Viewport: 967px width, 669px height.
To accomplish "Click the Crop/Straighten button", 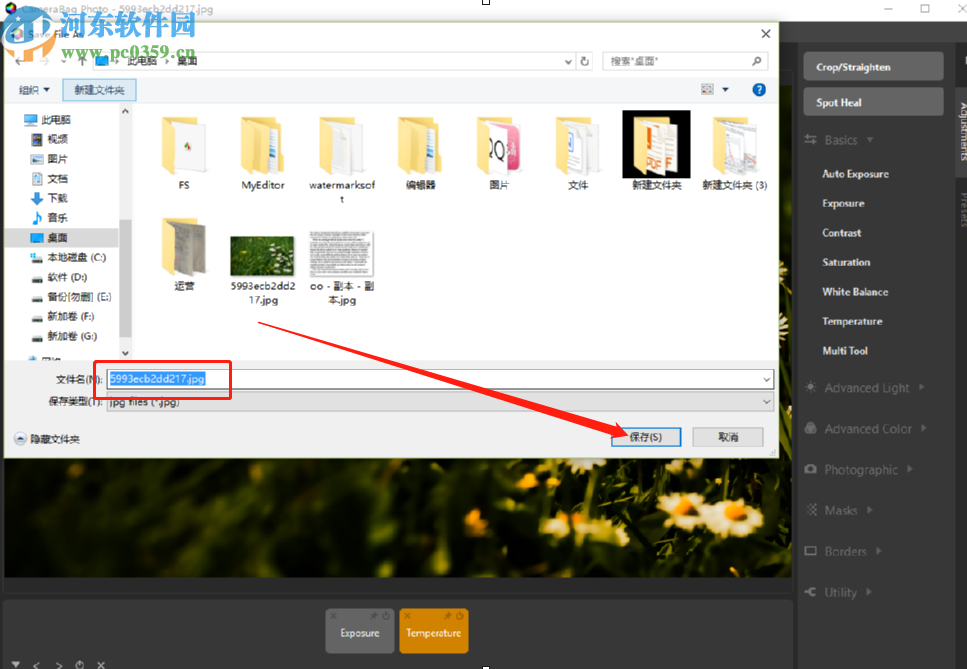I will pos(873,67).
